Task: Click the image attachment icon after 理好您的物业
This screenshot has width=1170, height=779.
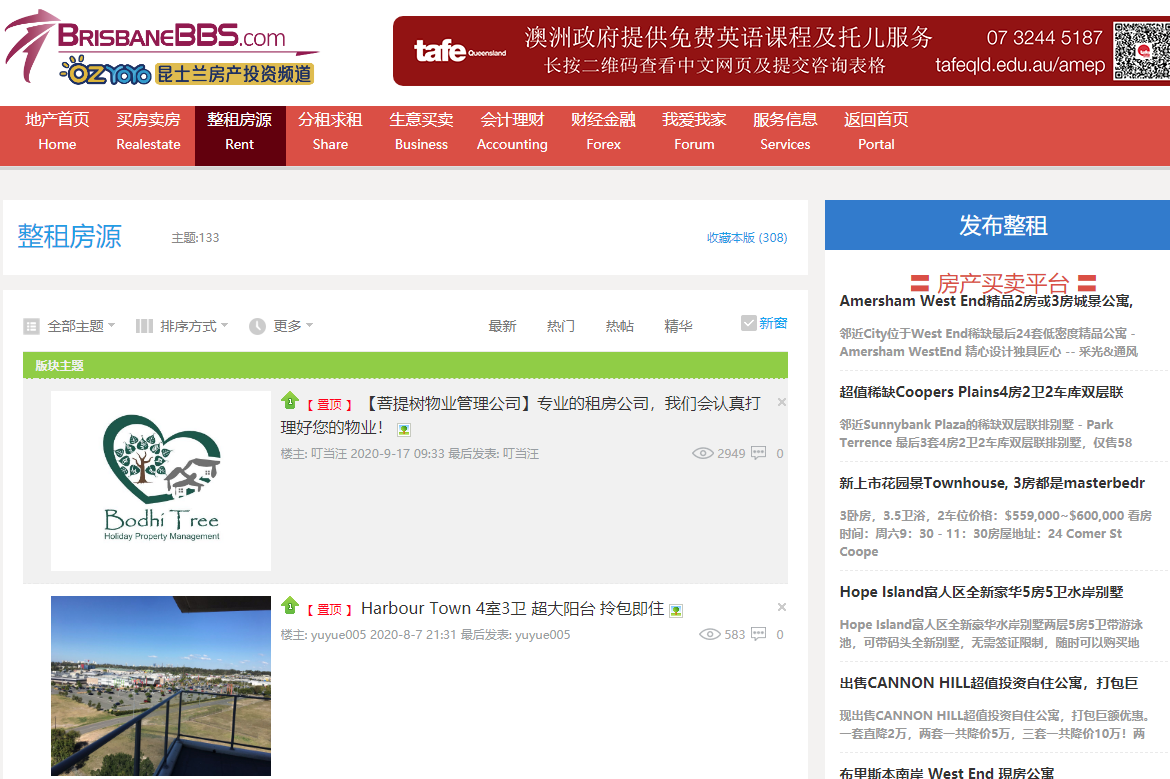Action: (404, 430)
